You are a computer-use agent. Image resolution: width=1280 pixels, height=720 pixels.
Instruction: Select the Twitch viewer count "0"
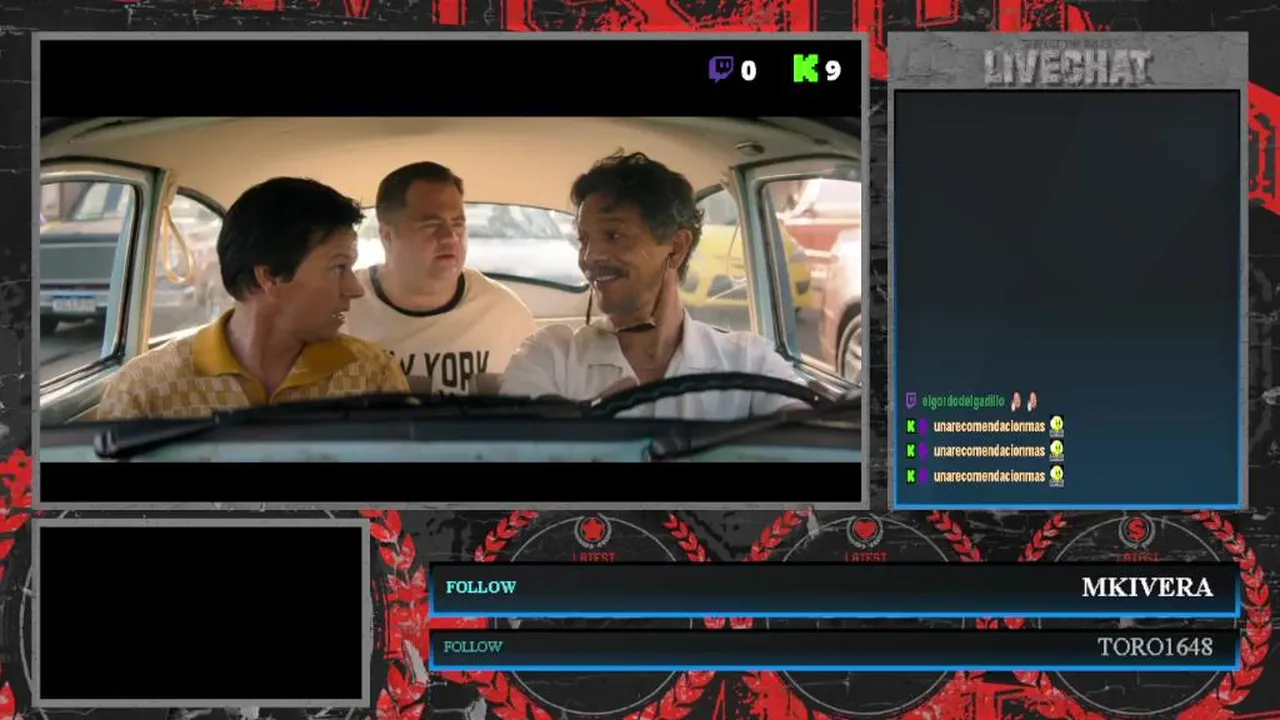click(x=748, y=70)
